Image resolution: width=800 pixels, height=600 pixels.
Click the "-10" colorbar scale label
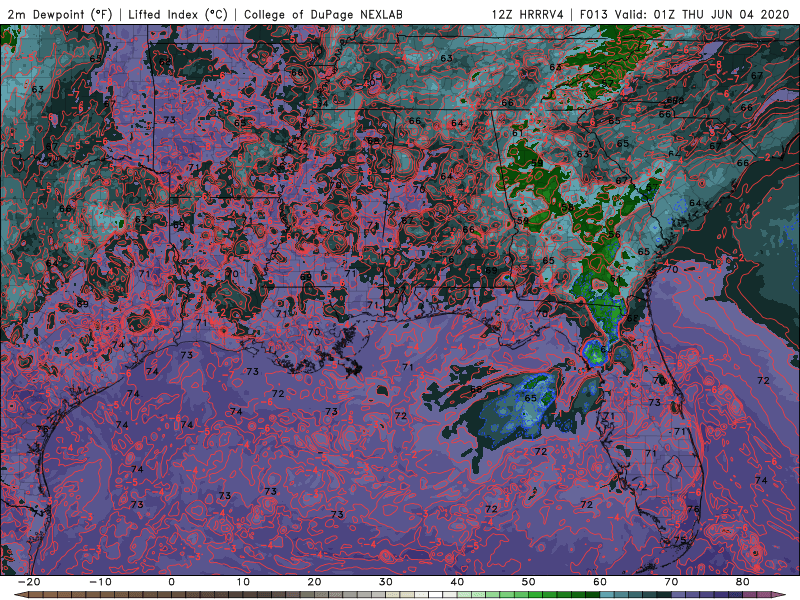(x=100, y=582)
